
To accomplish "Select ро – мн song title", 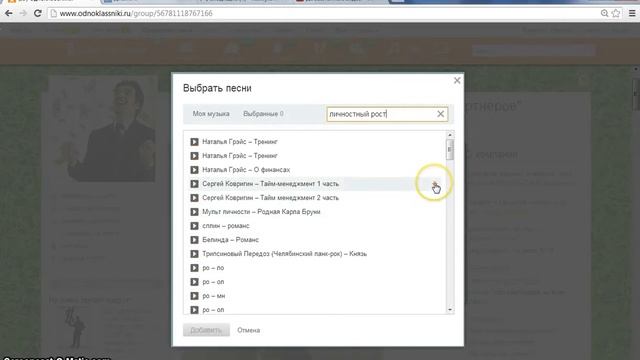I will tap(213, 296).
